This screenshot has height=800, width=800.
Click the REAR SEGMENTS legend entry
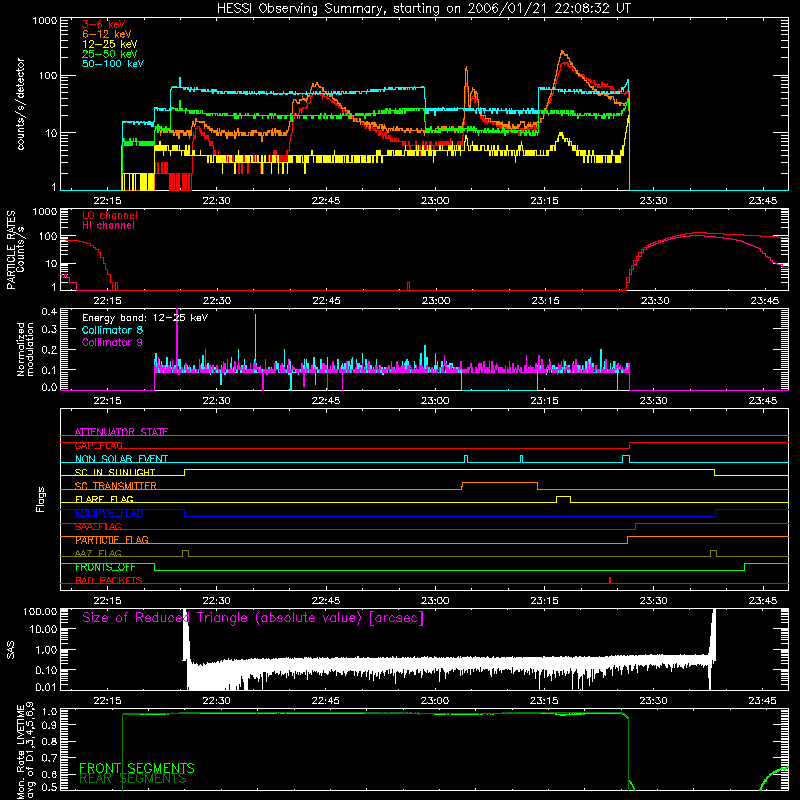[x=133, y=778]
